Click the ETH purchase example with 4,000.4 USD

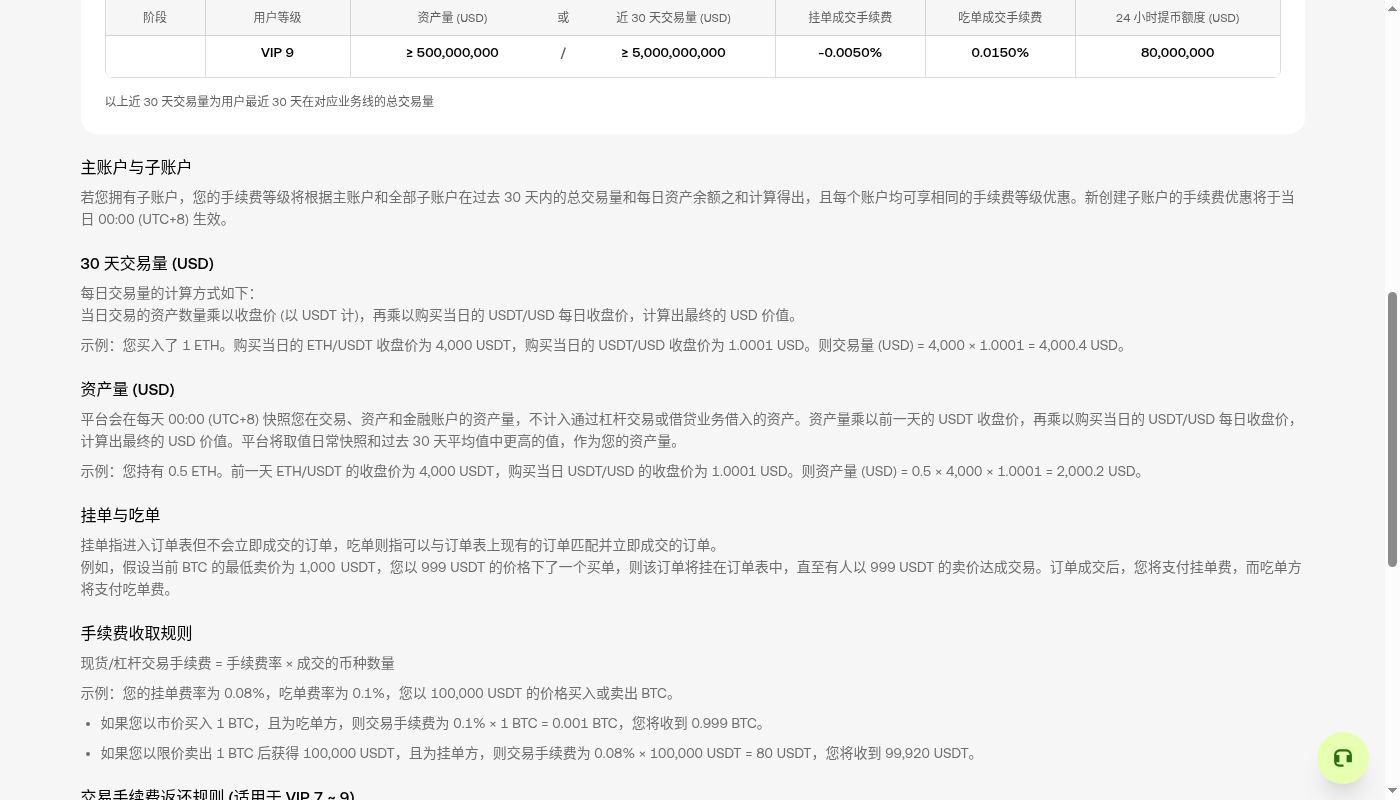606,345
